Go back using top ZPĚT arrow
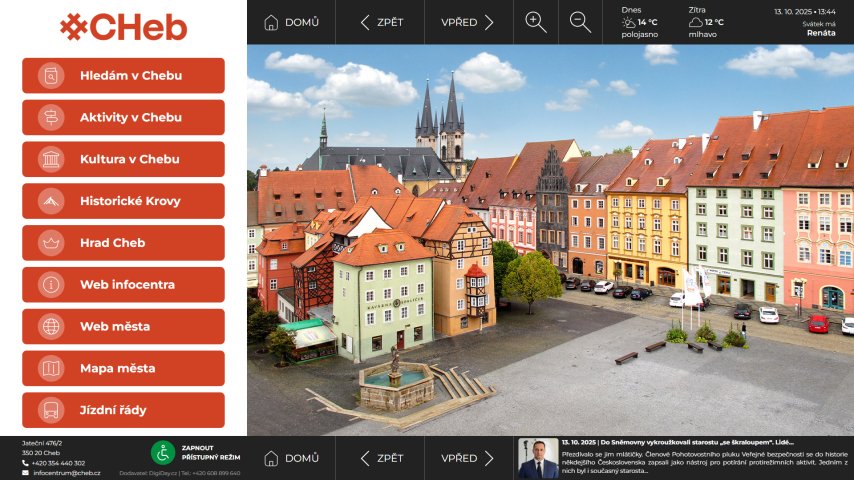854x480 pixels. pos(382,22)
